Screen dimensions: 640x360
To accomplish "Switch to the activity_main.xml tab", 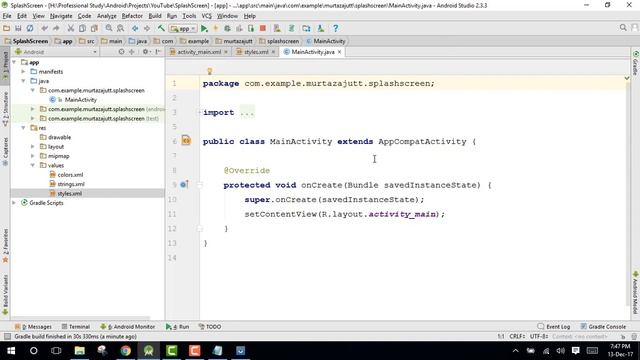I will click(199, 52).
